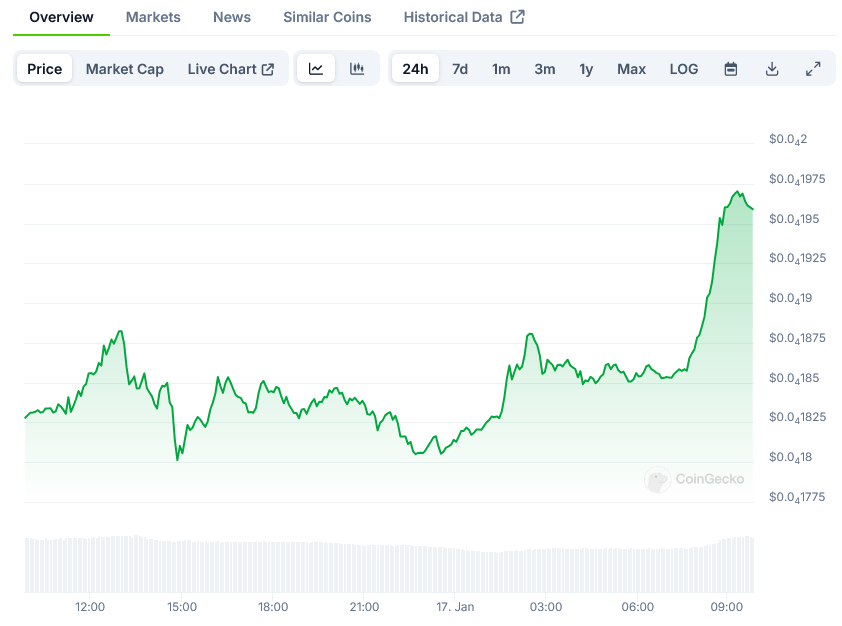The height and width of the screenshot is (626, 842).
Task: Open the Markets tab
Action: (153, 17)
